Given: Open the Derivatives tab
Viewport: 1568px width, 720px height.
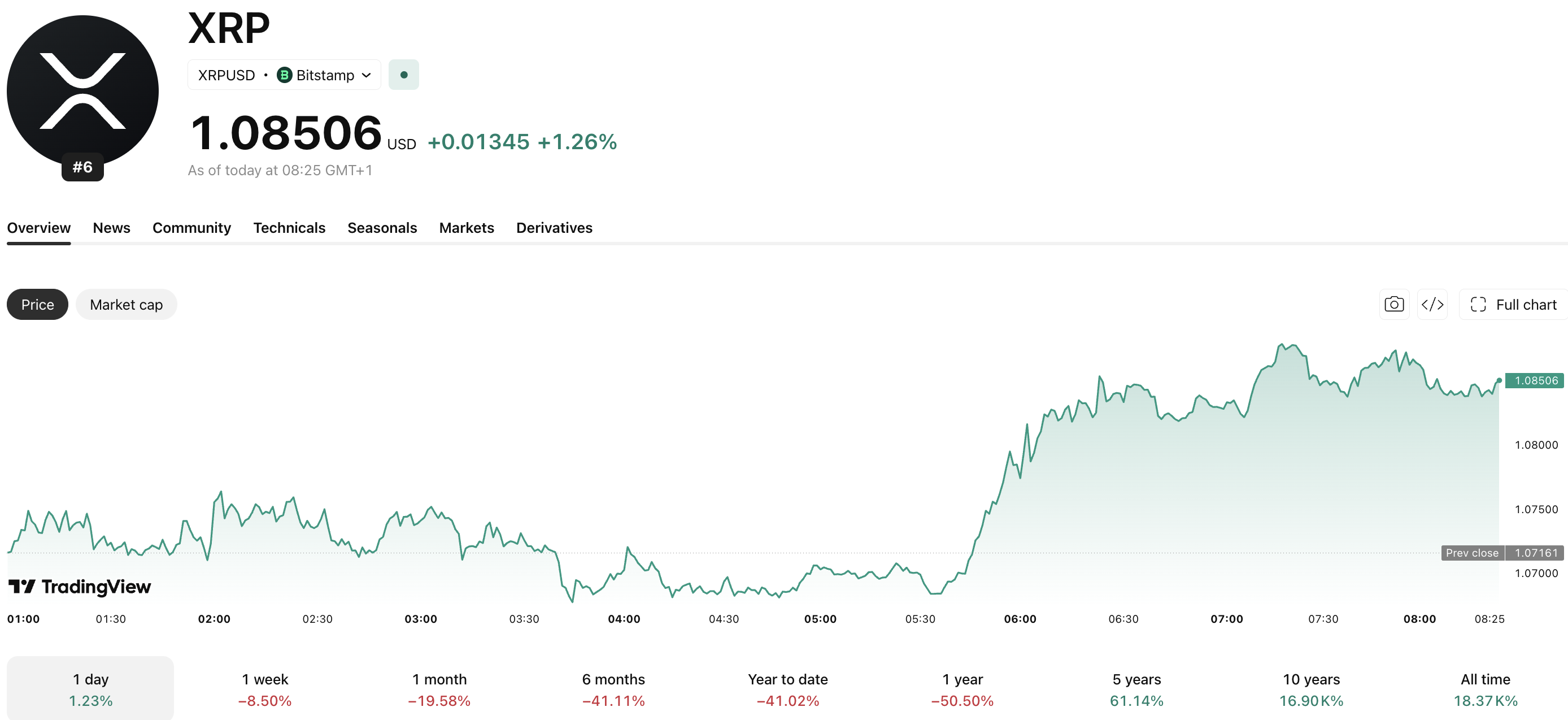Looking at the screenshot, I should coord(555,228).
